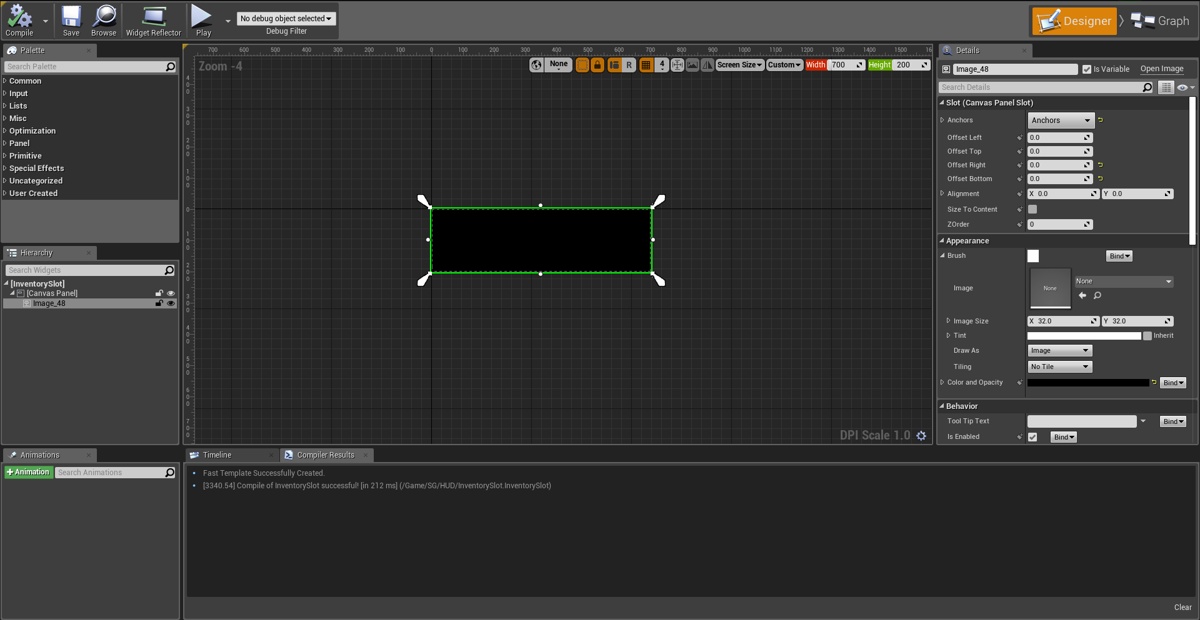Toggle Image_48 visibility eye in hierarchy
The width and height of the screenshot is (1200, 620).
tap(170, 303)
